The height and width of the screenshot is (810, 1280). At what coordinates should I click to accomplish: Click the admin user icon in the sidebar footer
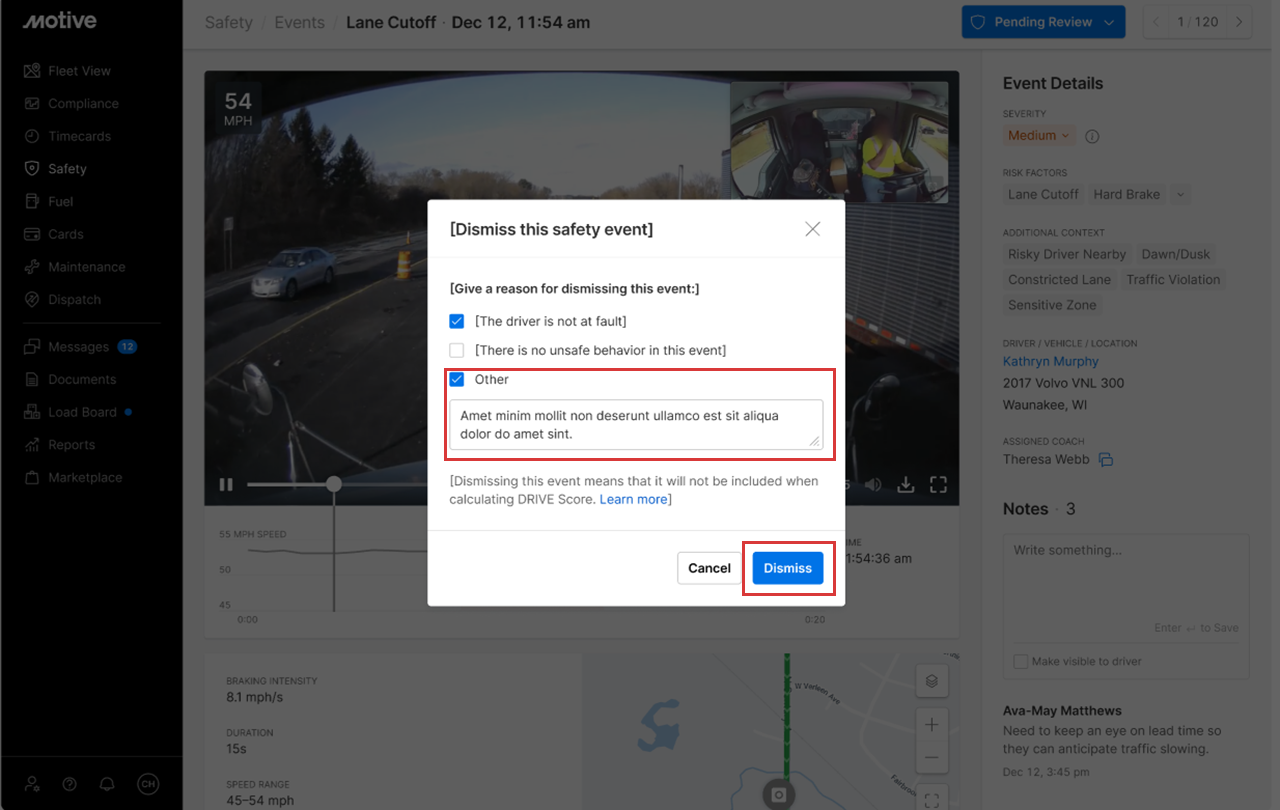coord(33,784)
